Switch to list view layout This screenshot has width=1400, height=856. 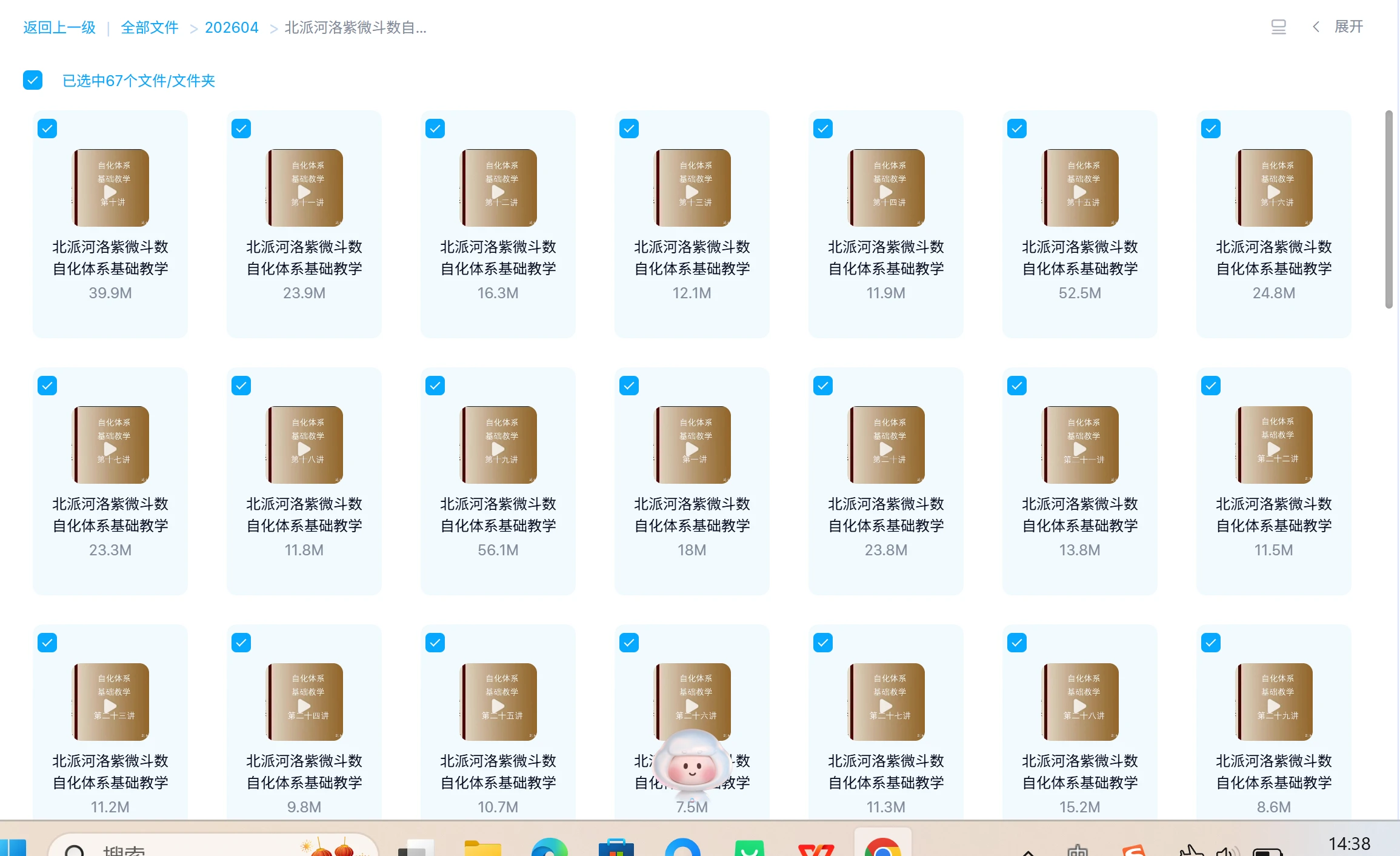[x=1278, y=27]
